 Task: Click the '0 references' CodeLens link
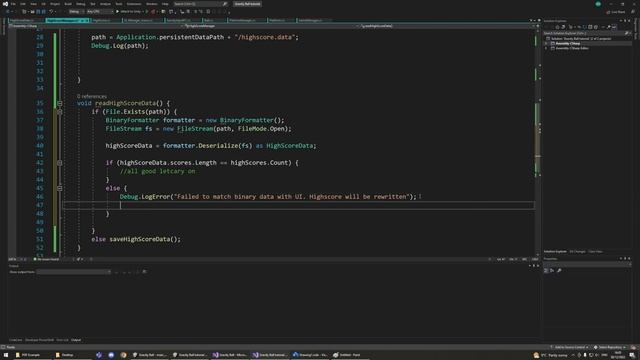pyautogui.click(x=92, y=96)
